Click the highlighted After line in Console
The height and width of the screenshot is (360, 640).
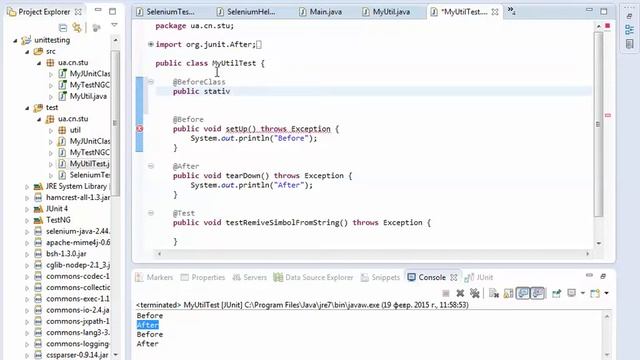click(148, 325)
